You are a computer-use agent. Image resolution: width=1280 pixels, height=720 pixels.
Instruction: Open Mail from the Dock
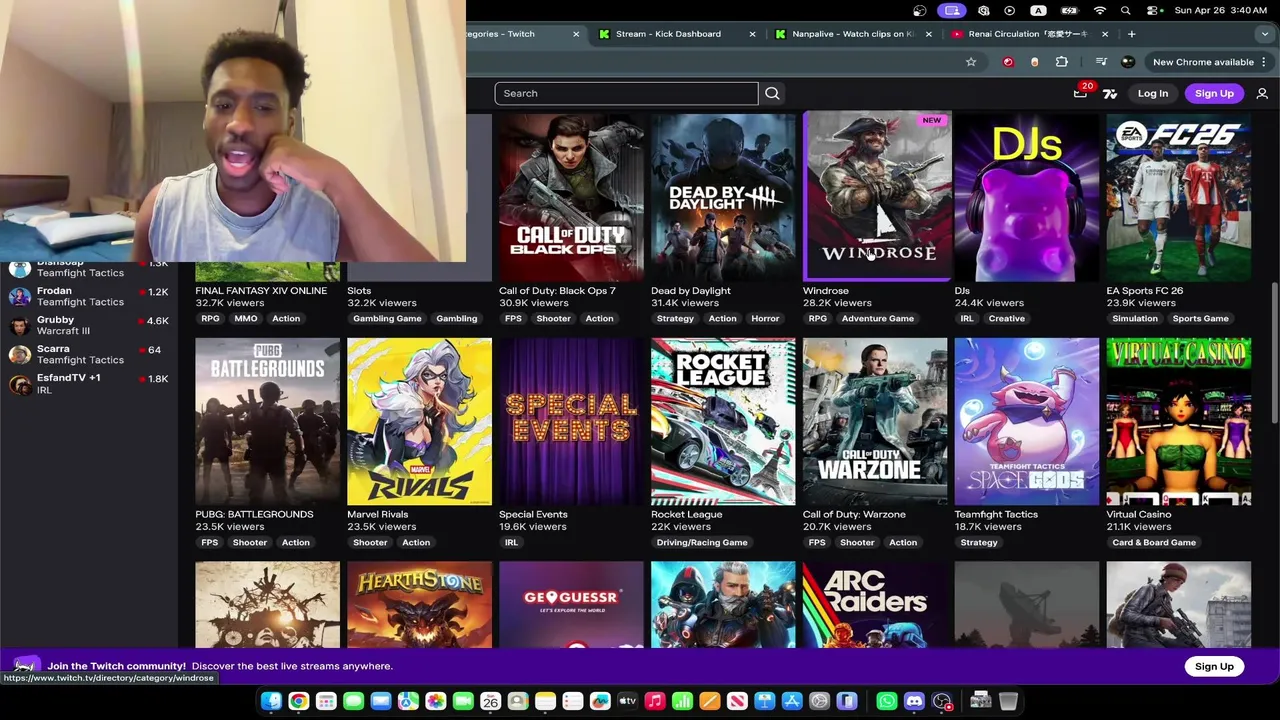[380, 701]
